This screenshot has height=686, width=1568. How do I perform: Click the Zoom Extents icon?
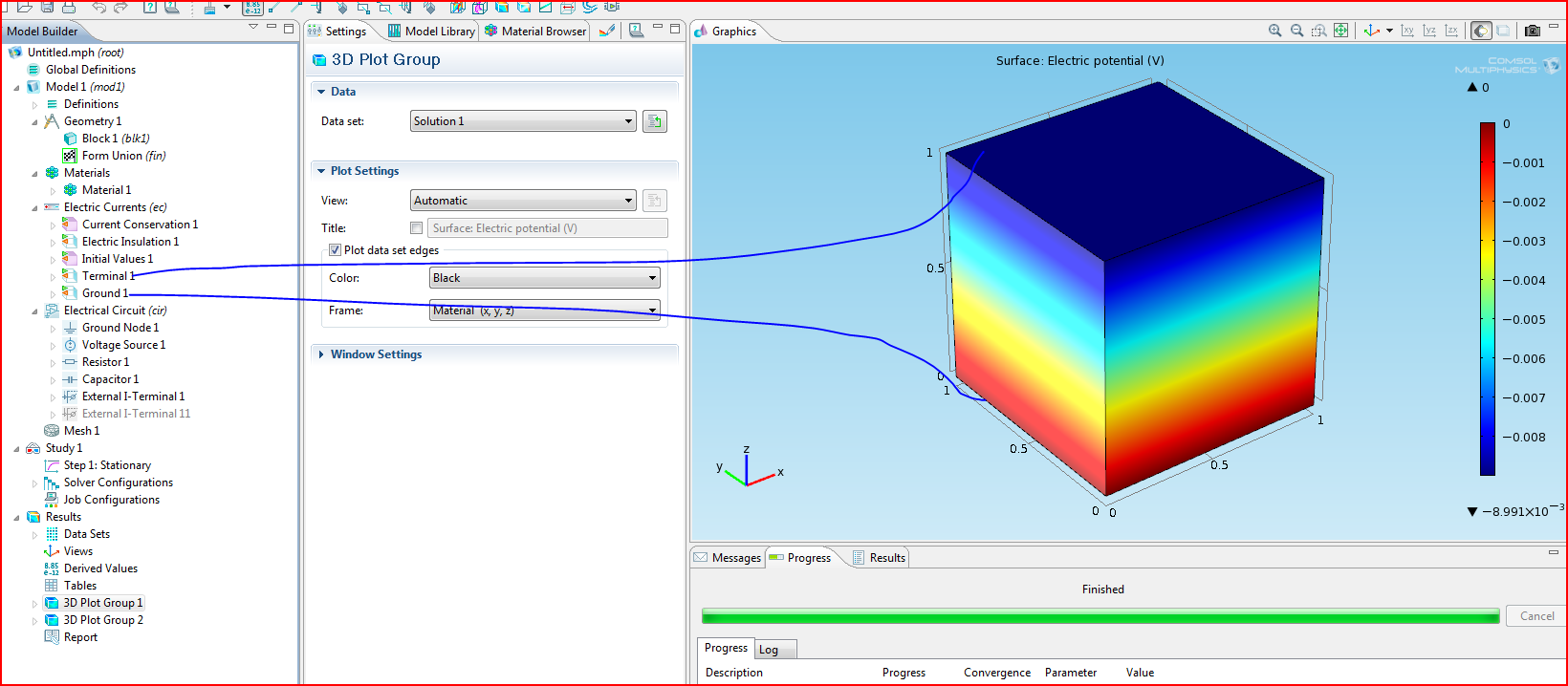[x=1341, y=31]
